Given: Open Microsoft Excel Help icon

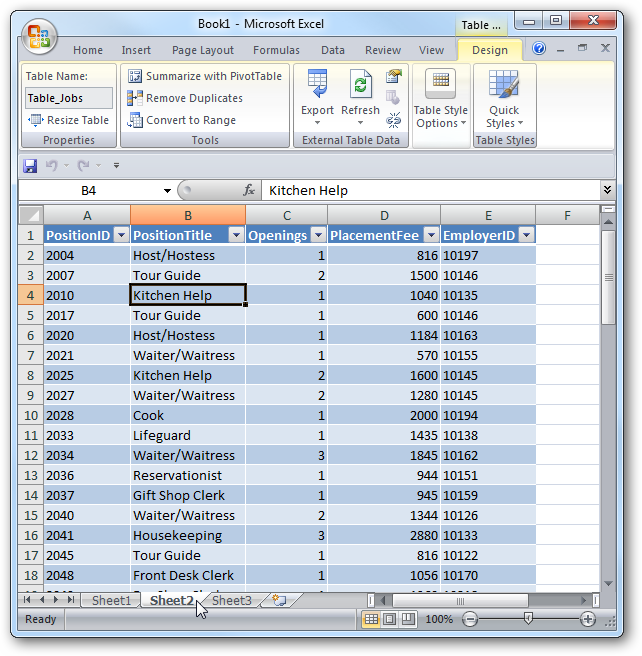Looking at the screenshot, I should pyautogui.click(x=539, y=49).
